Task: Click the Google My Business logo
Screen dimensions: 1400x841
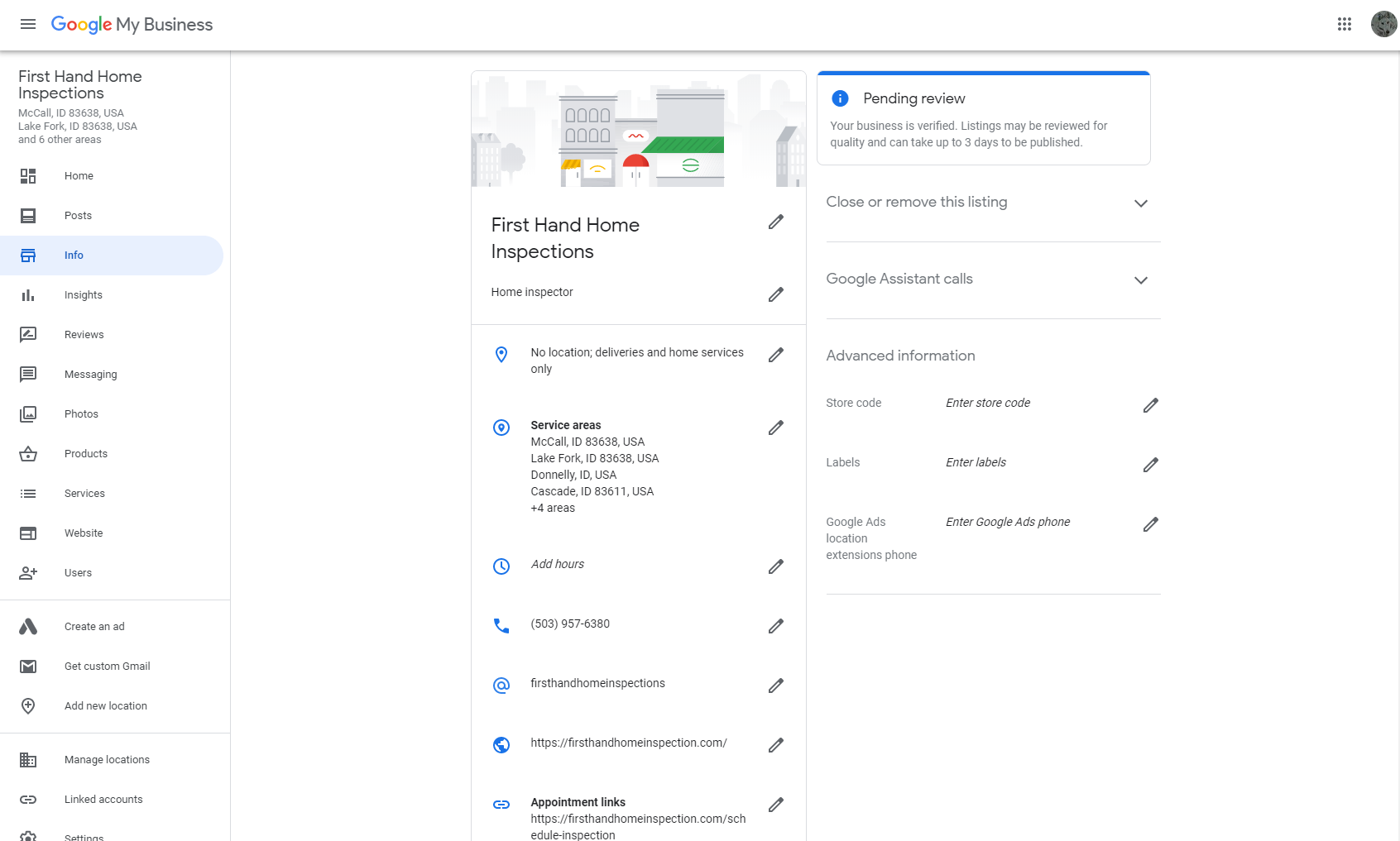Action: 132,25
